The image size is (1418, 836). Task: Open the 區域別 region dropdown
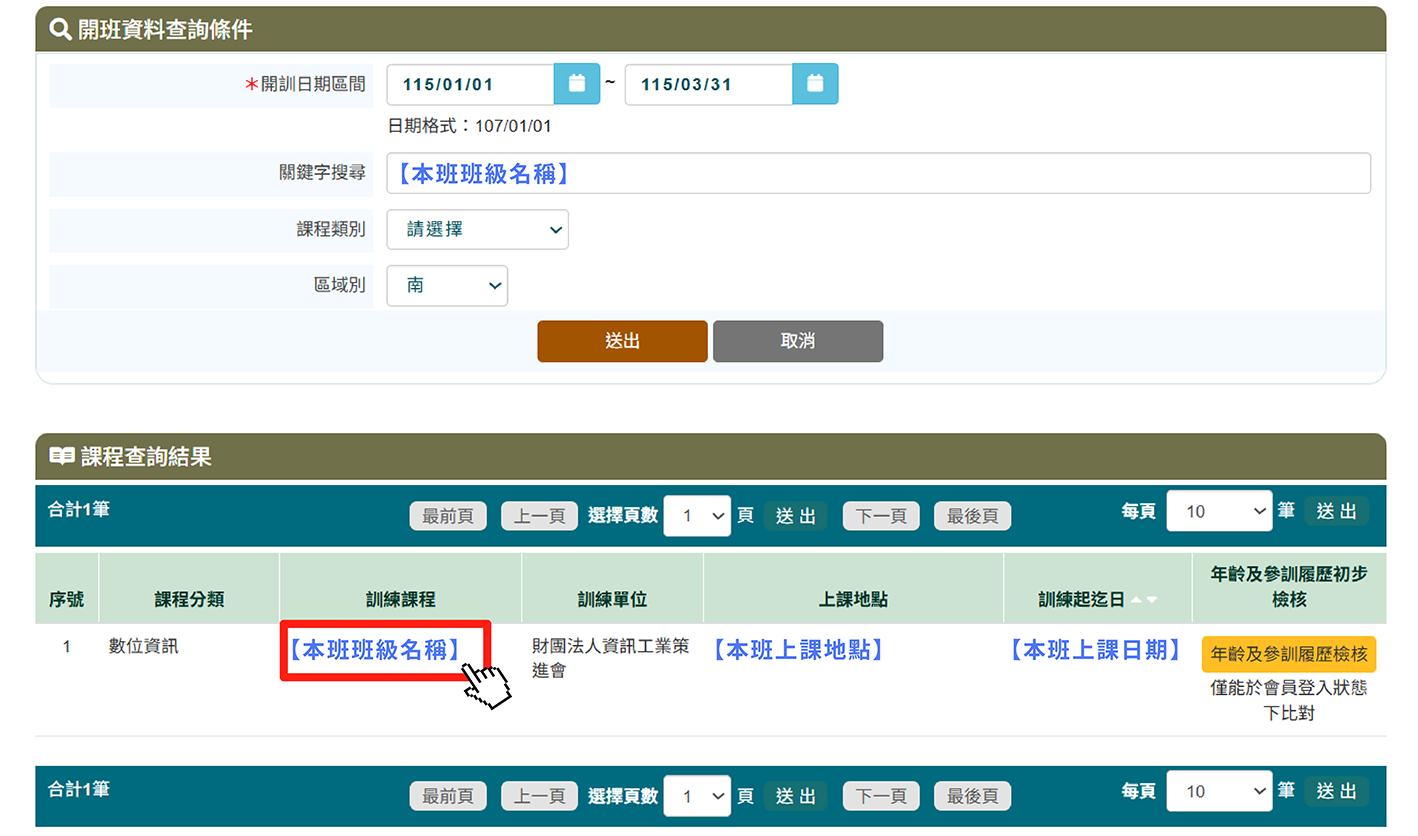tap(447, 285)
